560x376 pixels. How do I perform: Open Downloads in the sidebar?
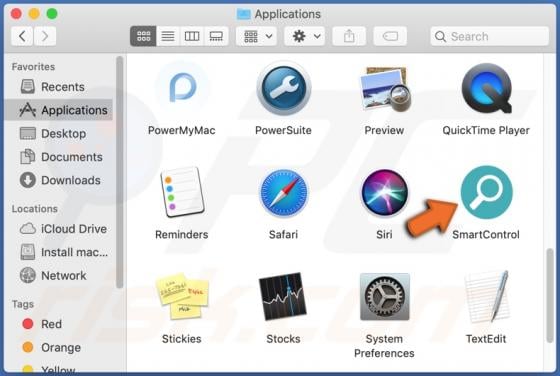tap(59, 180)
